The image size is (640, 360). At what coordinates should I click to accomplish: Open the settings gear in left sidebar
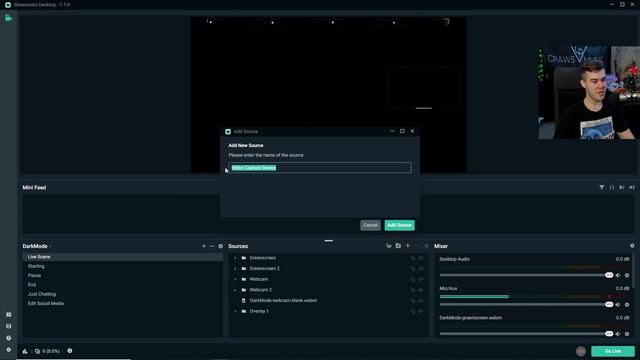(x=9, y=350)
